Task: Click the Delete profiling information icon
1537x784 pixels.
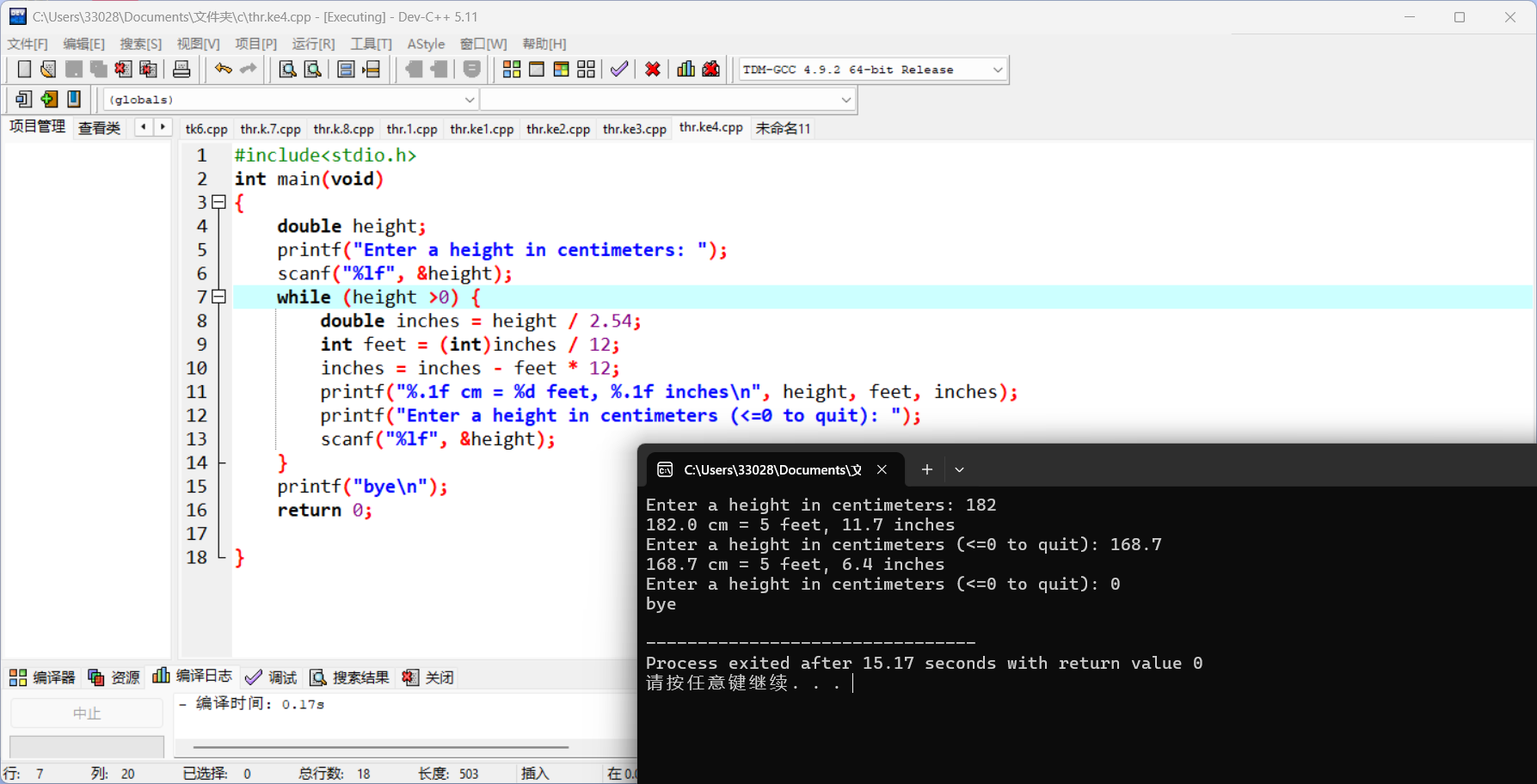Action: (x=711, y=70)
